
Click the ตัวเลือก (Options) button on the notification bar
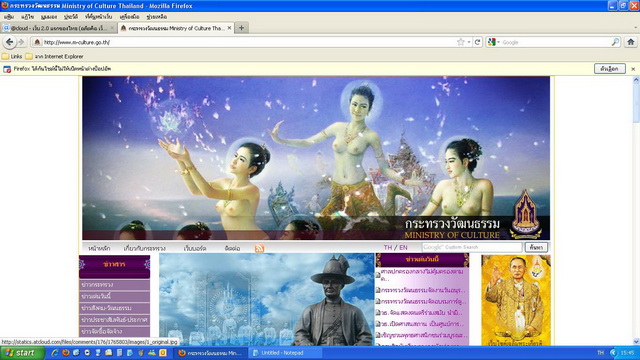point(609,69)
